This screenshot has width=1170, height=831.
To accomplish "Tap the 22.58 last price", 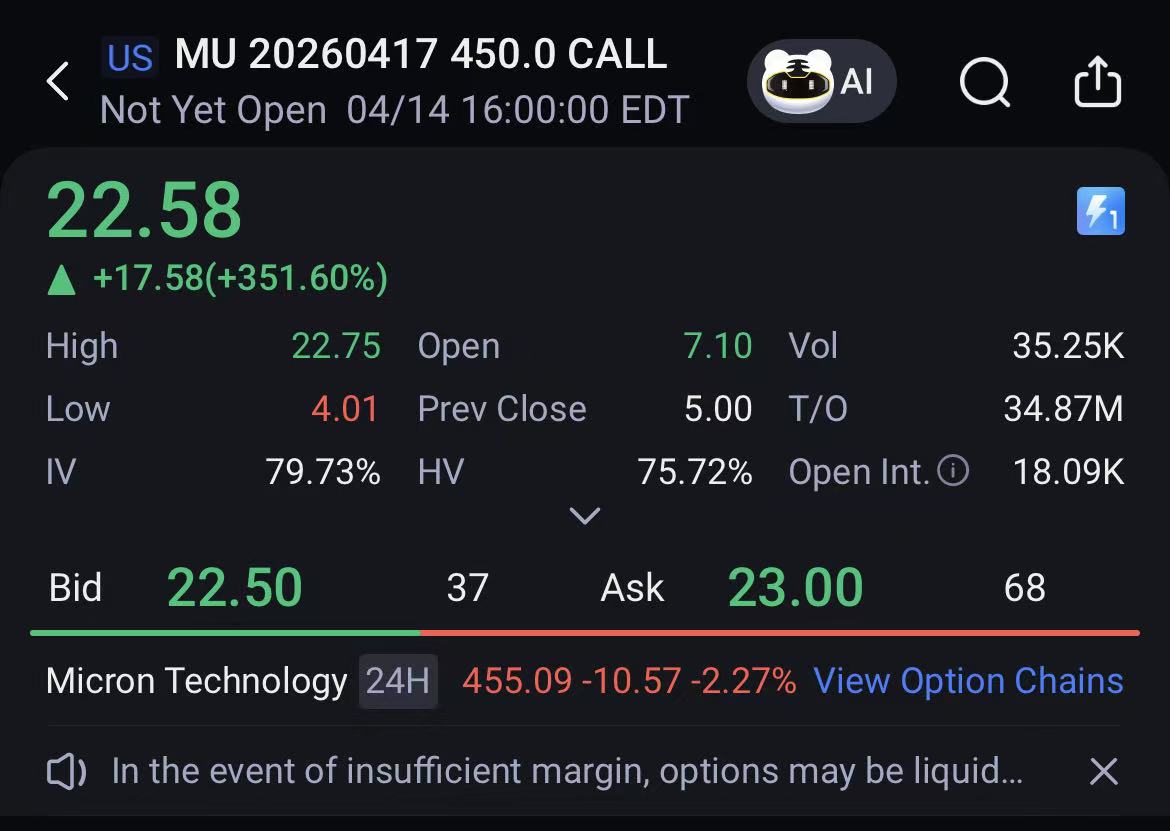I will pos(144,211).
